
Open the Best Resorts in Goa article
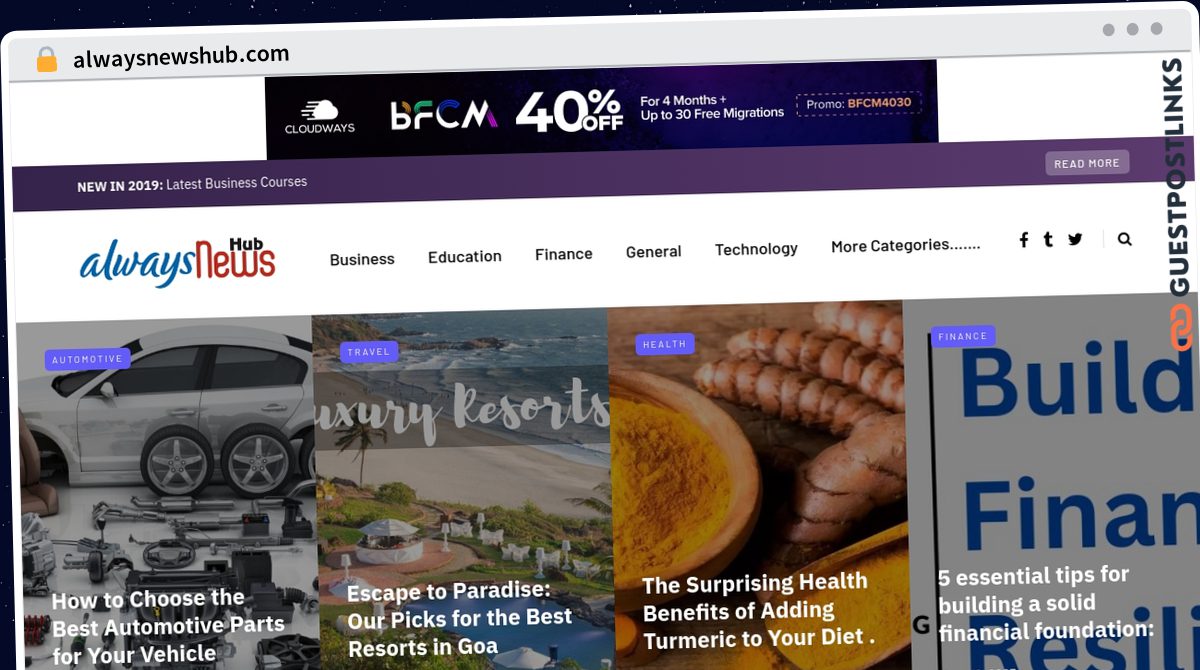click(x=459, y=618)
